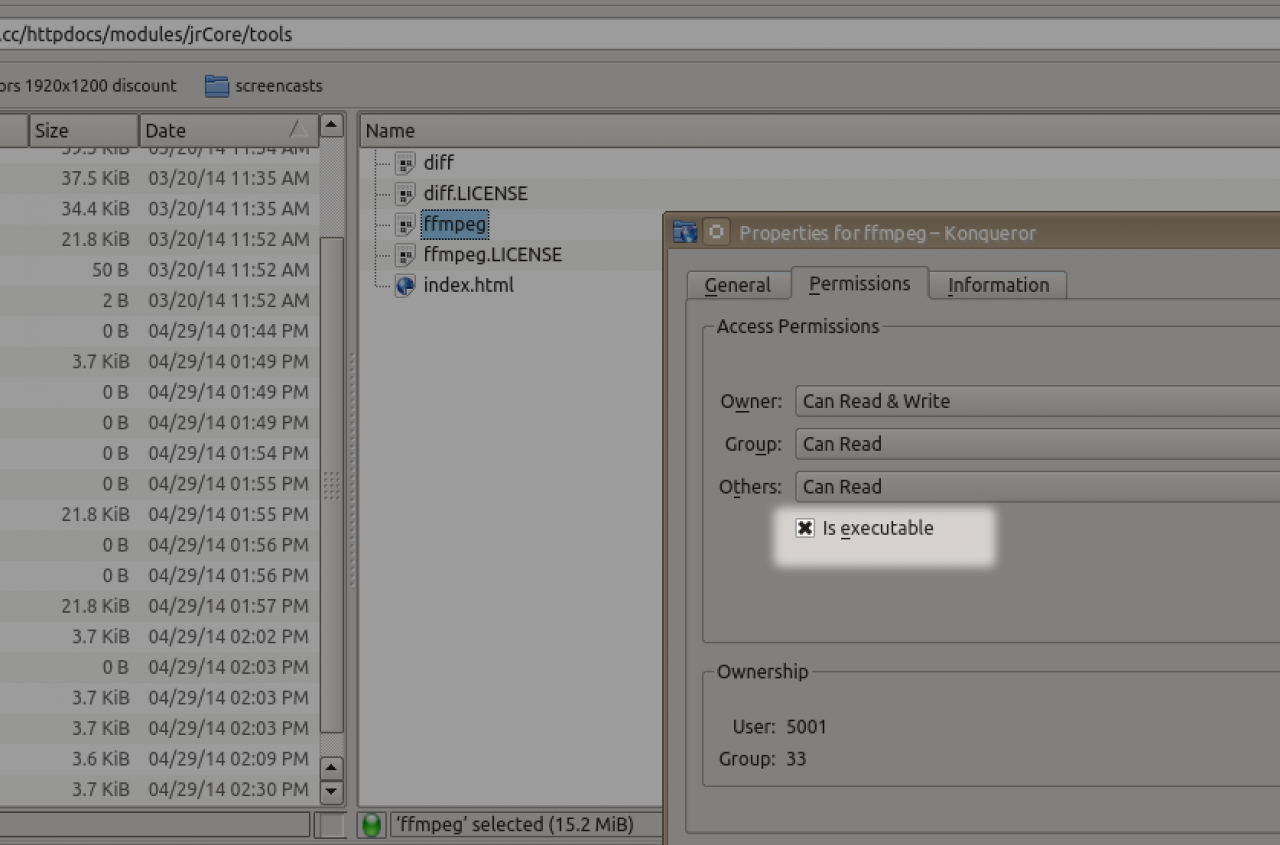Click the ffmpeg binary file icon
This screenshot has height=845, width=1280.
coord(405,225)
